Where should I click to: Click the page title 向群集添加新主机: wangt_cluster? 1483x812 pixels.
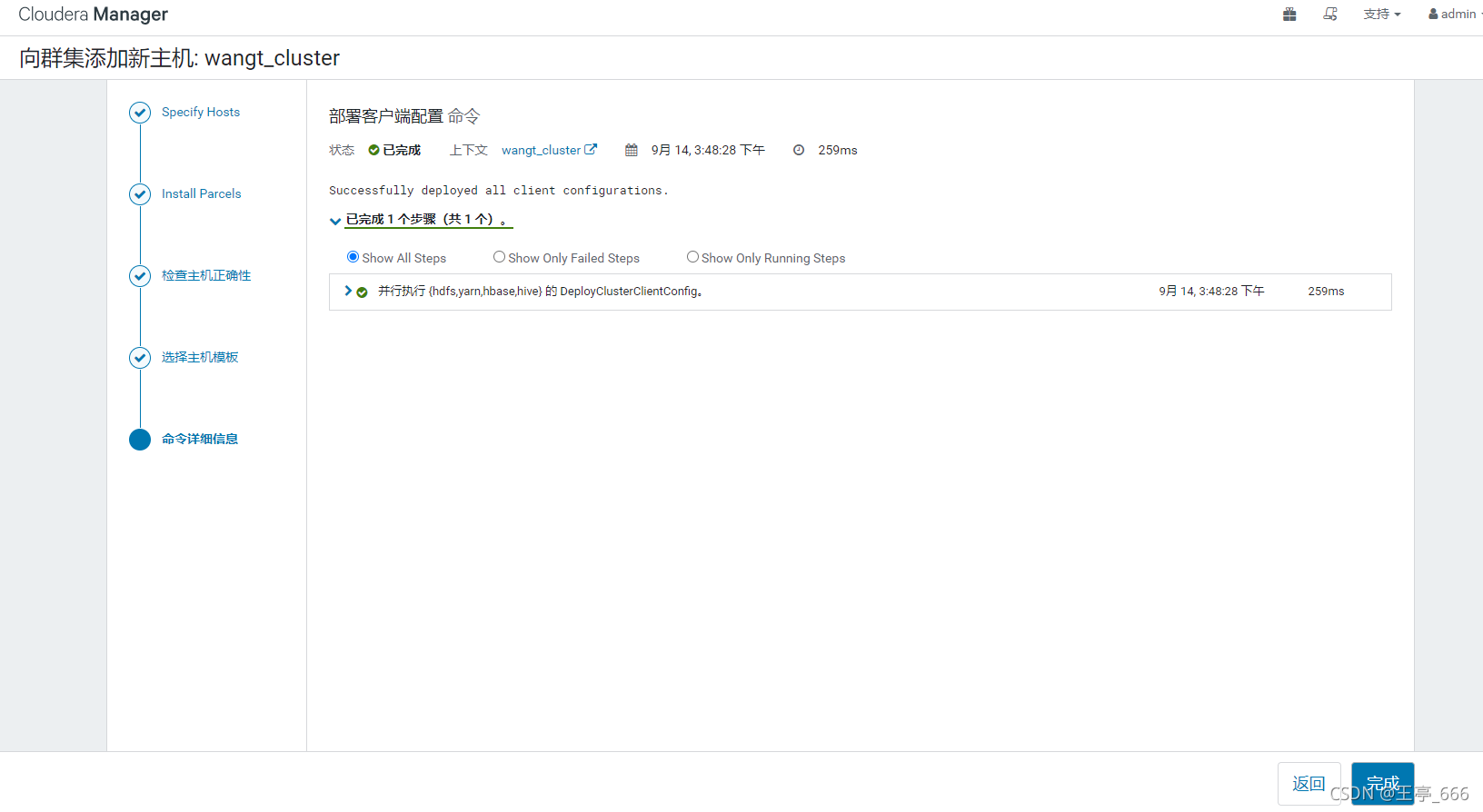click(180, 58)
